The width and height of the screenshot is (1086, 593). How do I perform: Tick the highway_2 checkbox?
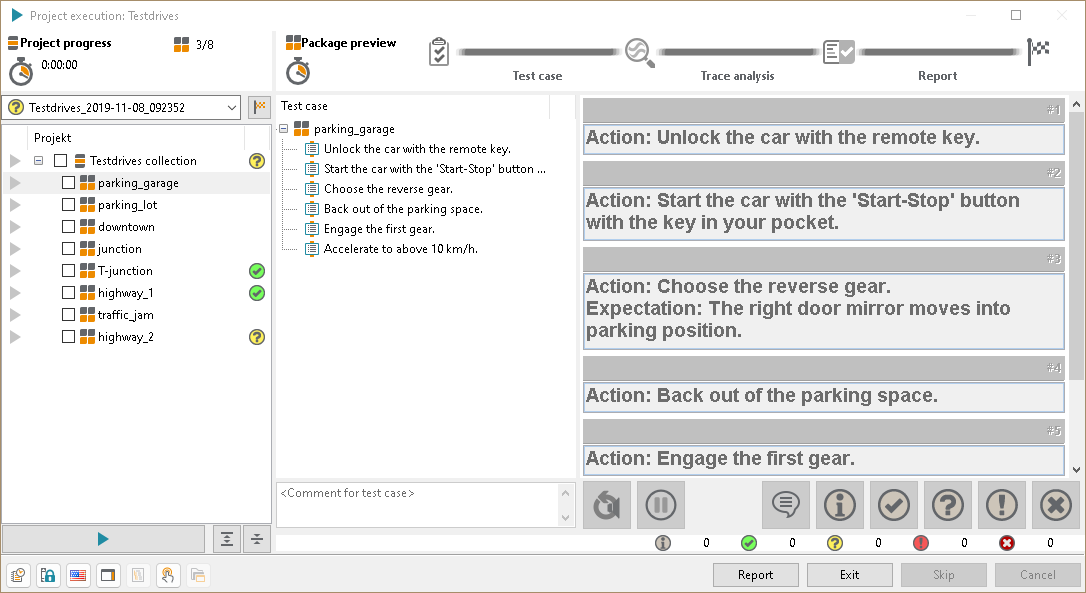tap(69, 337)
